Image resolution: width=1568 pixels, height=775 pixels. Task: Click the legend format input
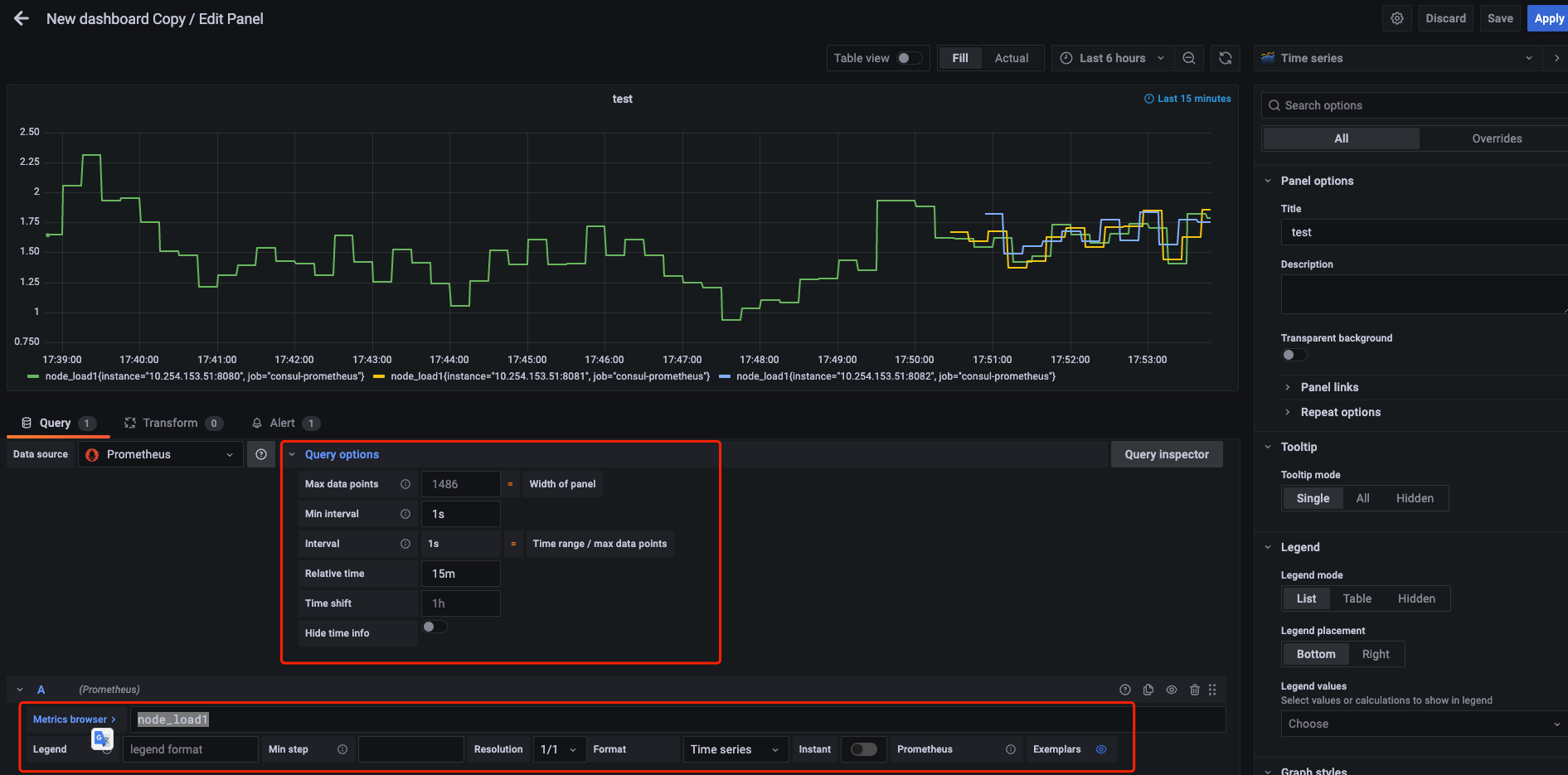click(191, 749)
